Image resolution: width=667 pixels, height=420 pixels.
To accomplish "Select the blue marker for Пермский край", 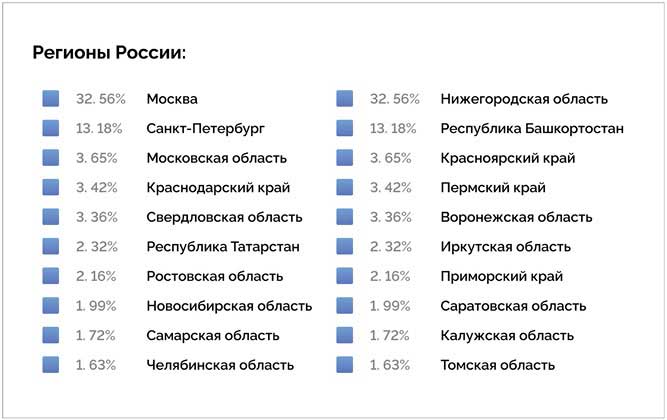I will [345, 188].
